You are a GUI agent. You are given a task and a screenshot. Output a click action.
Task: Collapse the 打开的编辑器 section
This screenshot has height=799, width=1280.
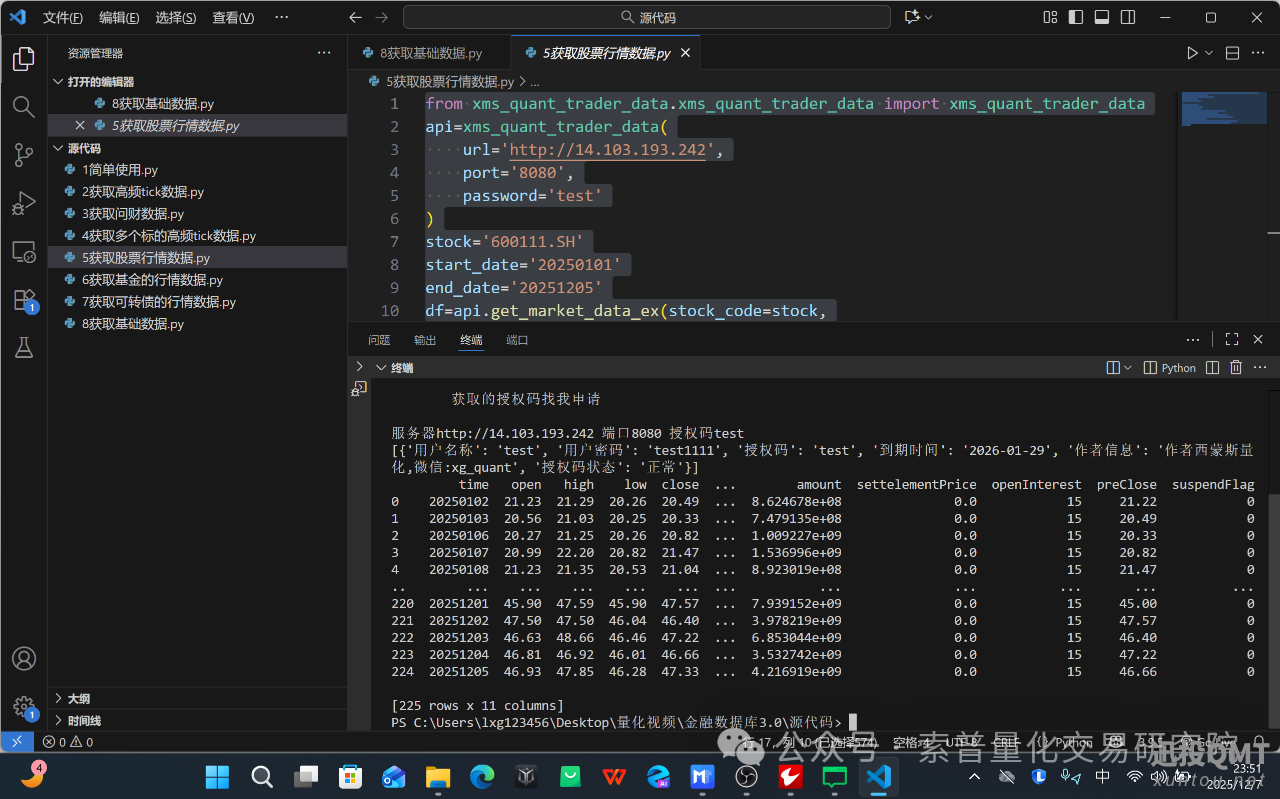100,82
